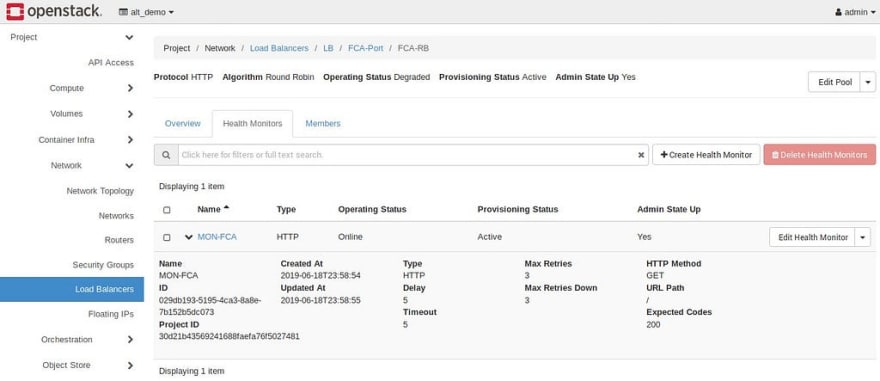Viewport: 880px width, 381px height.
Task: Expand the Compute sidebar section
Action: click(130, 88)
